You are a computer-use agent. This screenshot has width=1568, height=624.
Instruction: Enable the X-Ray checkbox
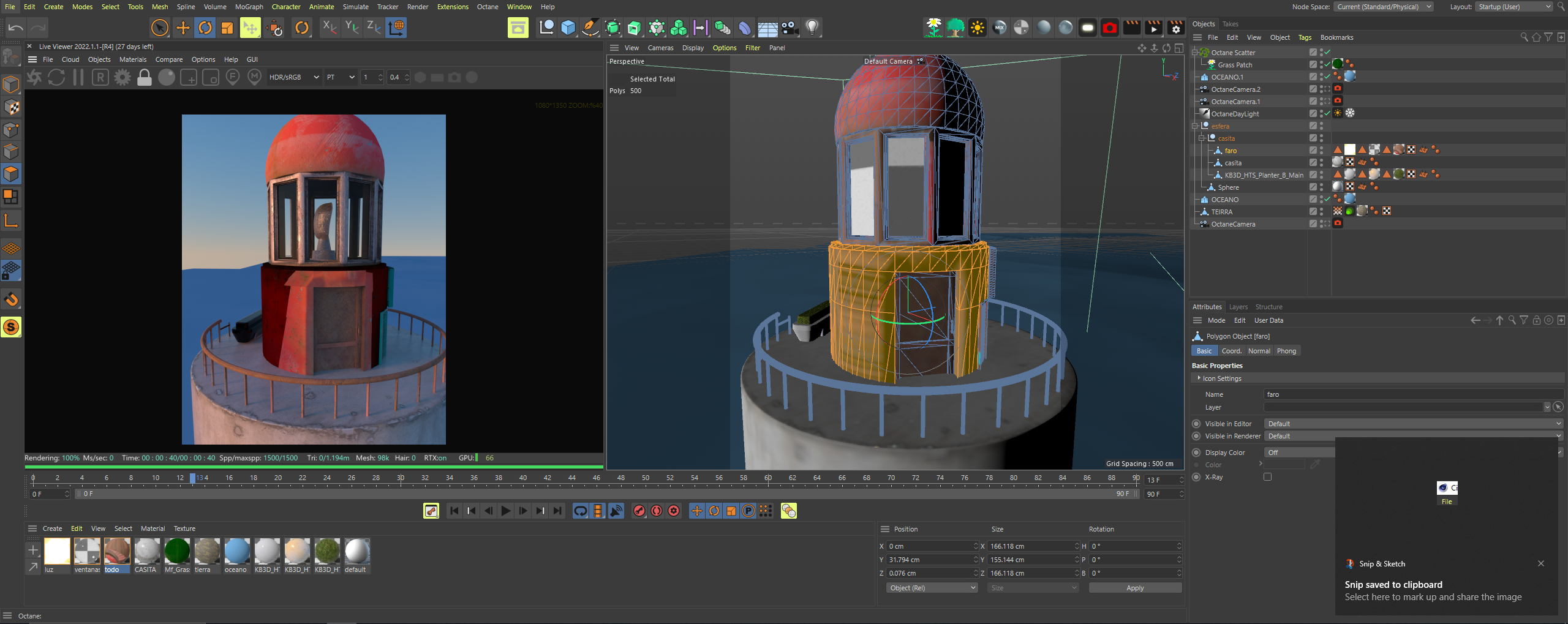tap(1267, 477)
